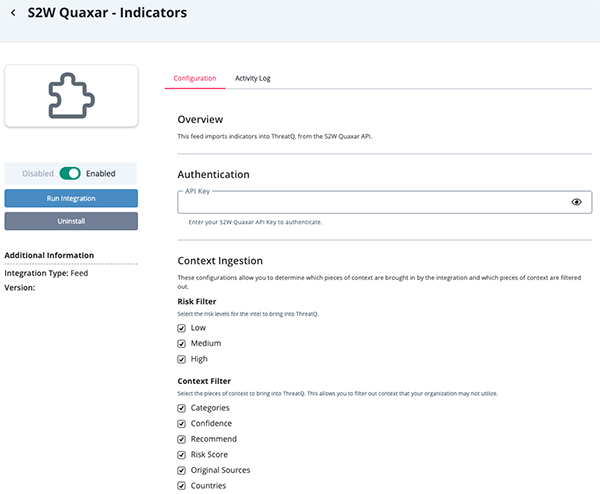Toggle the Confidence context checkbox
The image size is (600, 494).
pos(181,424)
